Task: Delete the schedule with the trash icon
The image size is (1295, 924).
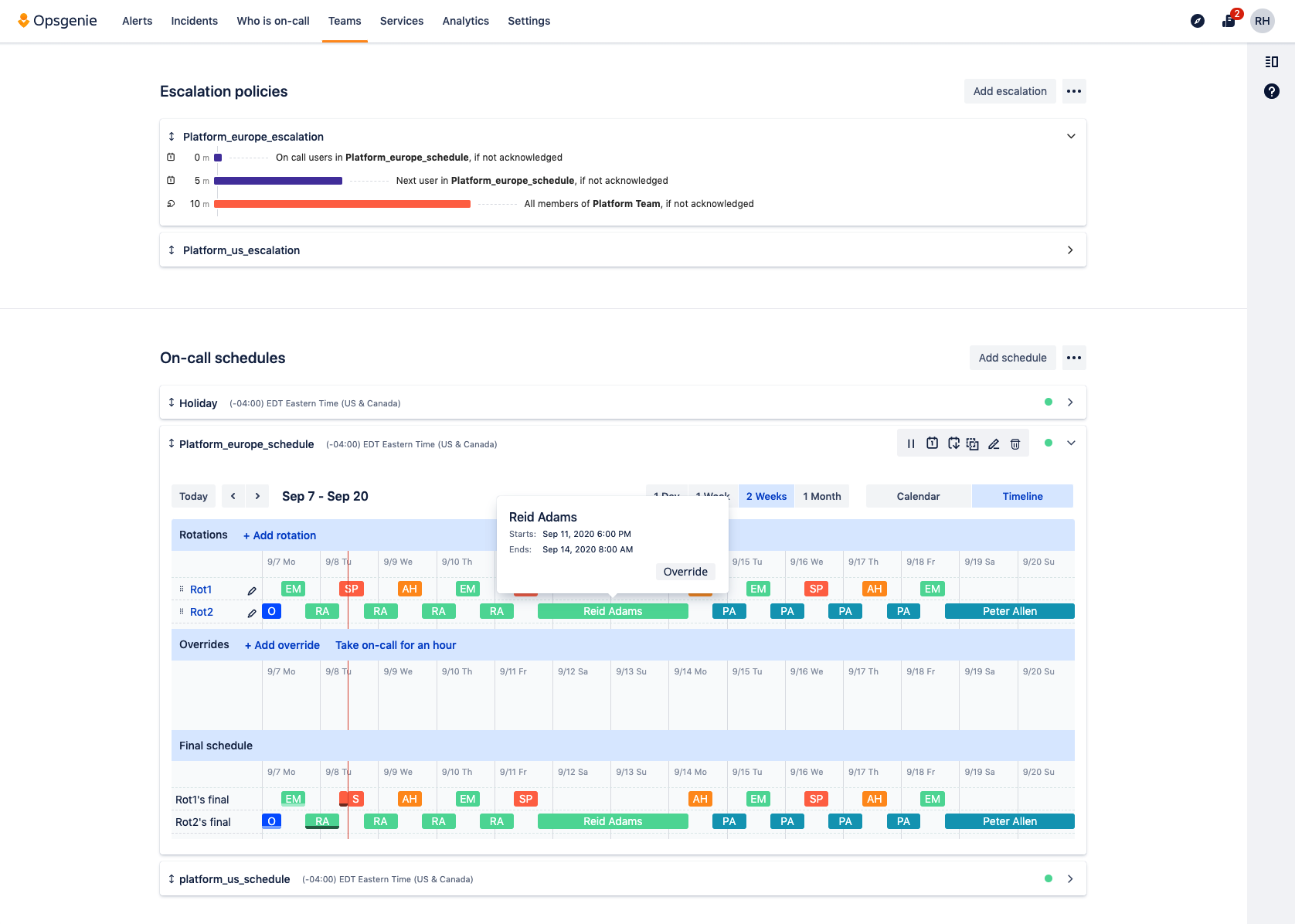Action: pos(1015,443)
